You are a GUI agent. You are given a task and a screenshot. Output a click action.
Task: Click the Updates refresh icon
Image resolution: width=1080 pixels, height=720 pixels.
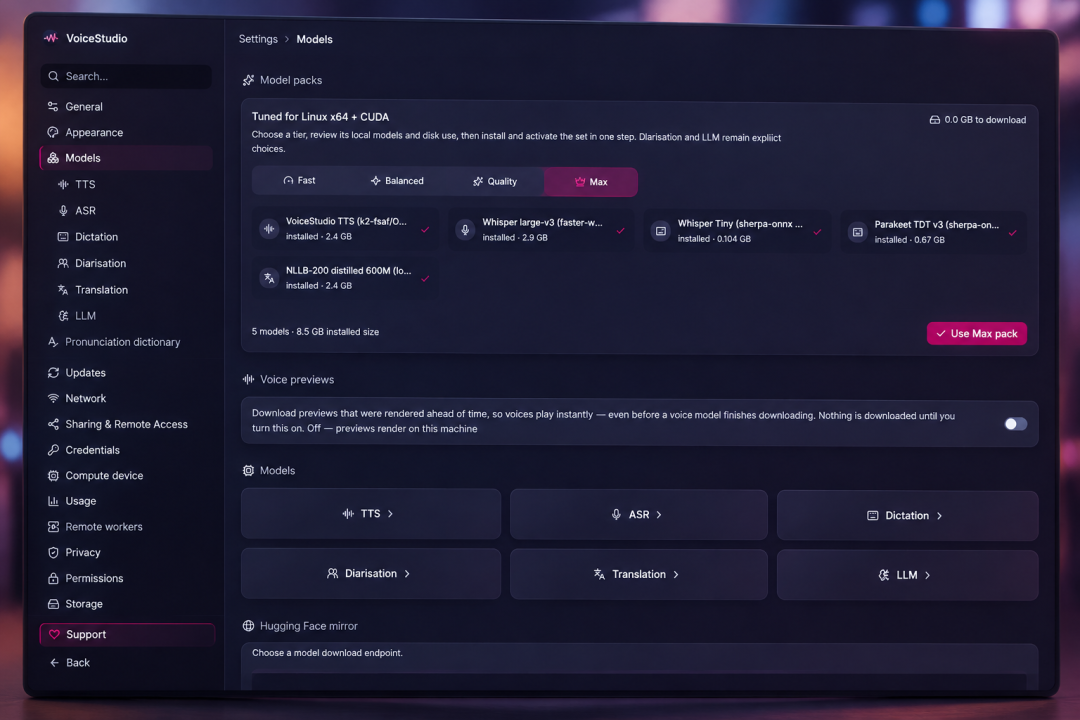(x=53, y=373)
